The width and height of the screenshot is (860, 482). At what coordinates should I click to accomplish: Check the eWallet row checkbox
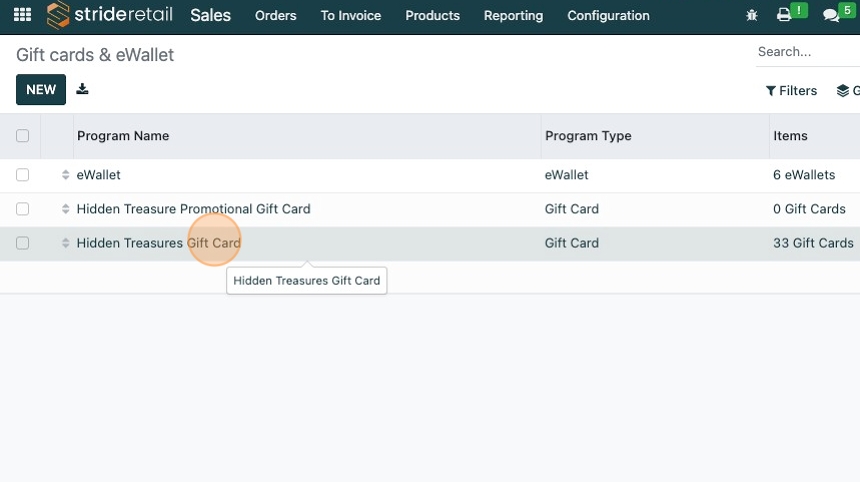22,175
